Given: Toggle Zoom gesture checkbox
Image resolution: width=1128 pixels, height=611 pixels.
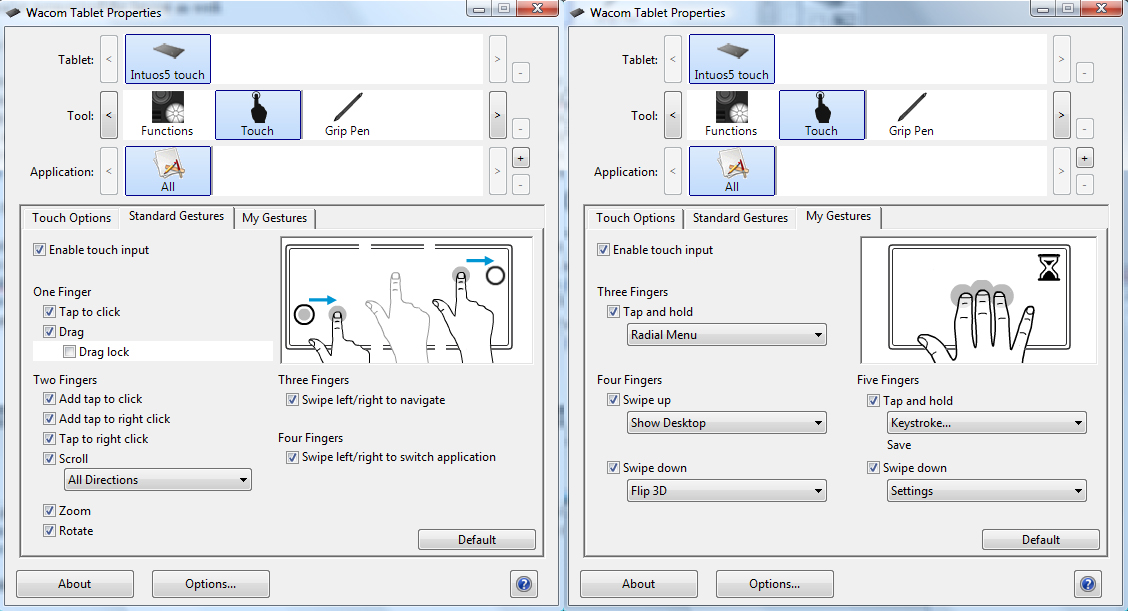Looking at the screenshot, I should point(49,511).
